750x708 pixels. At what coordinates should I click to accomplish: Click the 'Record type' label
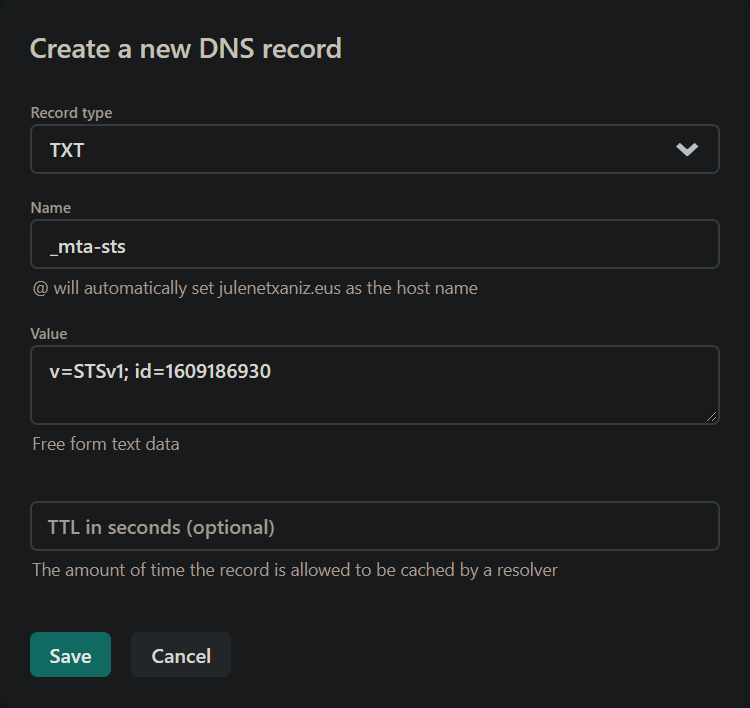click(x=71, y=113)
